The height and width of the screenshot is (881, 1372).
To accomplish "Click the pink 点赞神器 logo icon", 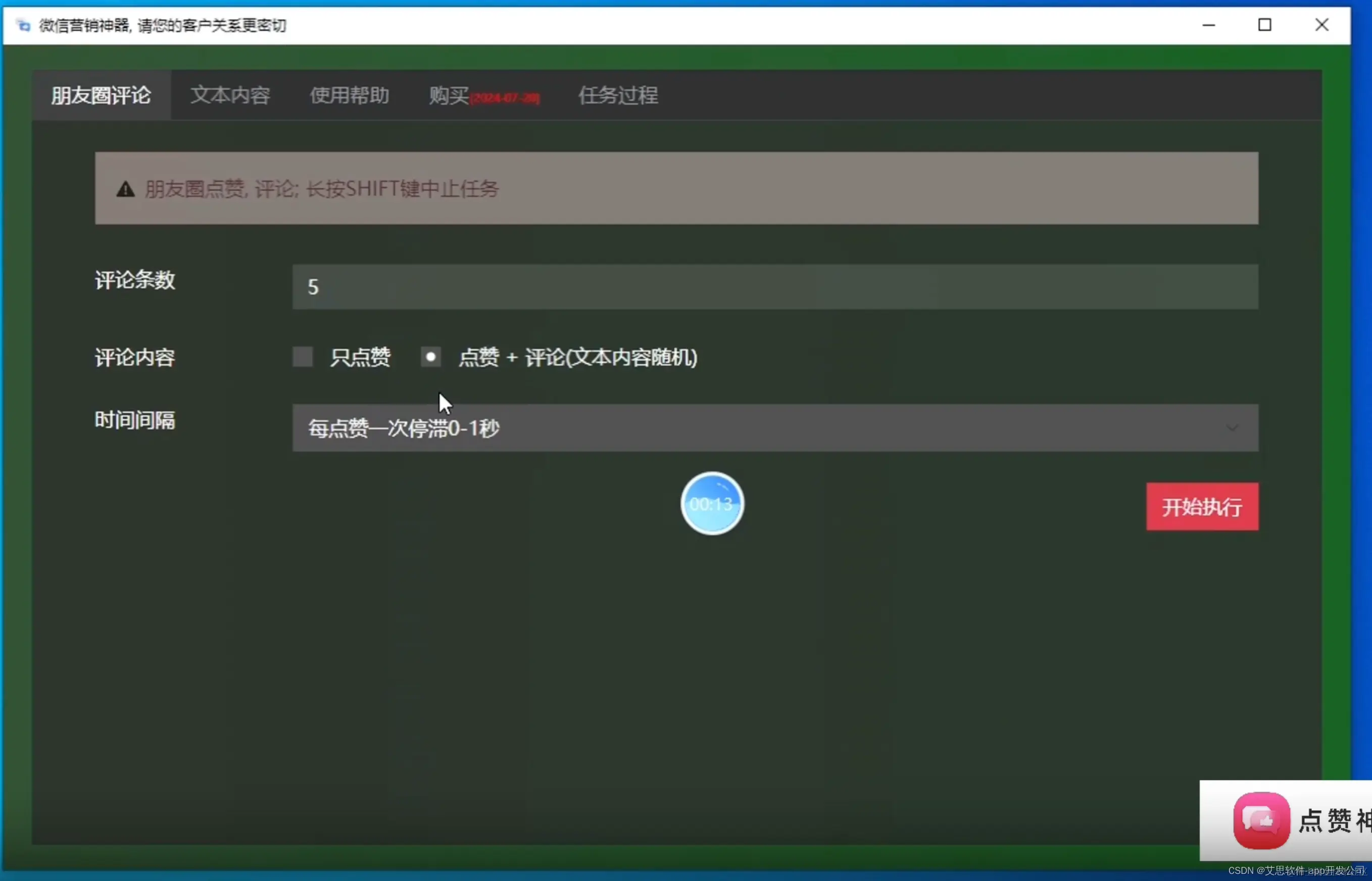I will click(1261, 820).
